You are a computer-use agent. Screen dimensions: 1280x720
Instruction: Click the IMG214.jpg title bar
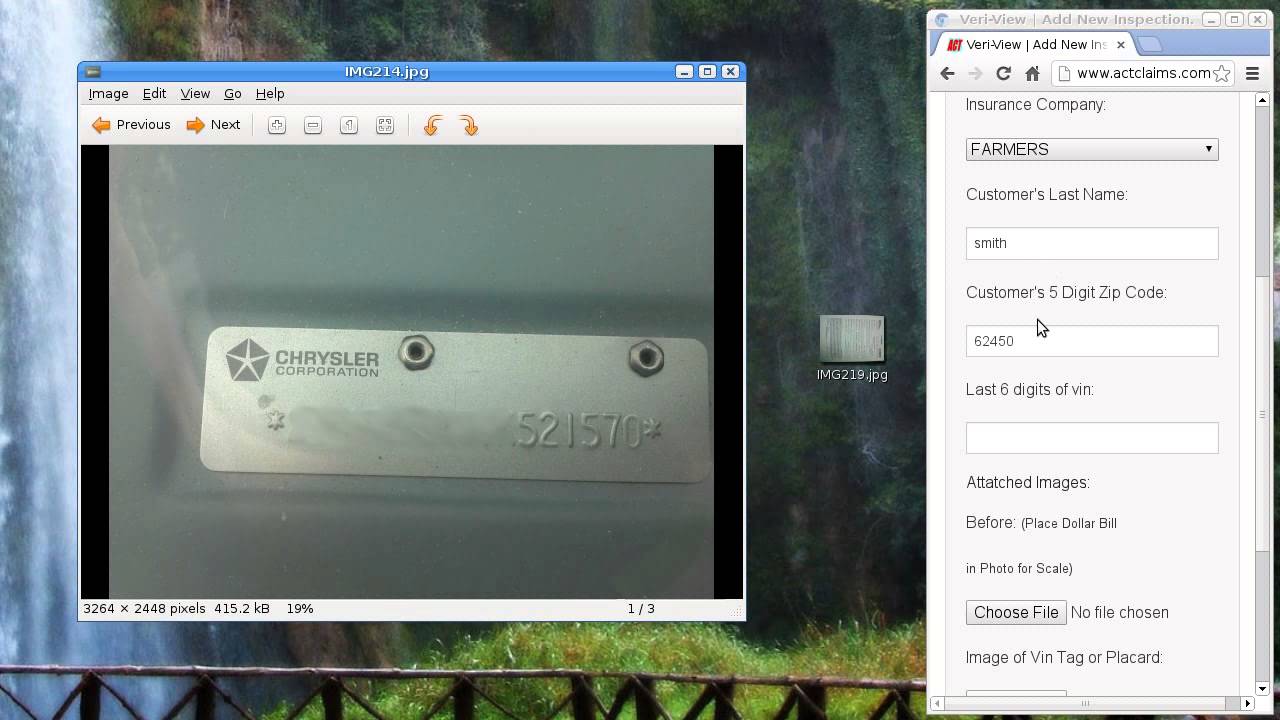tap(386, 72)
